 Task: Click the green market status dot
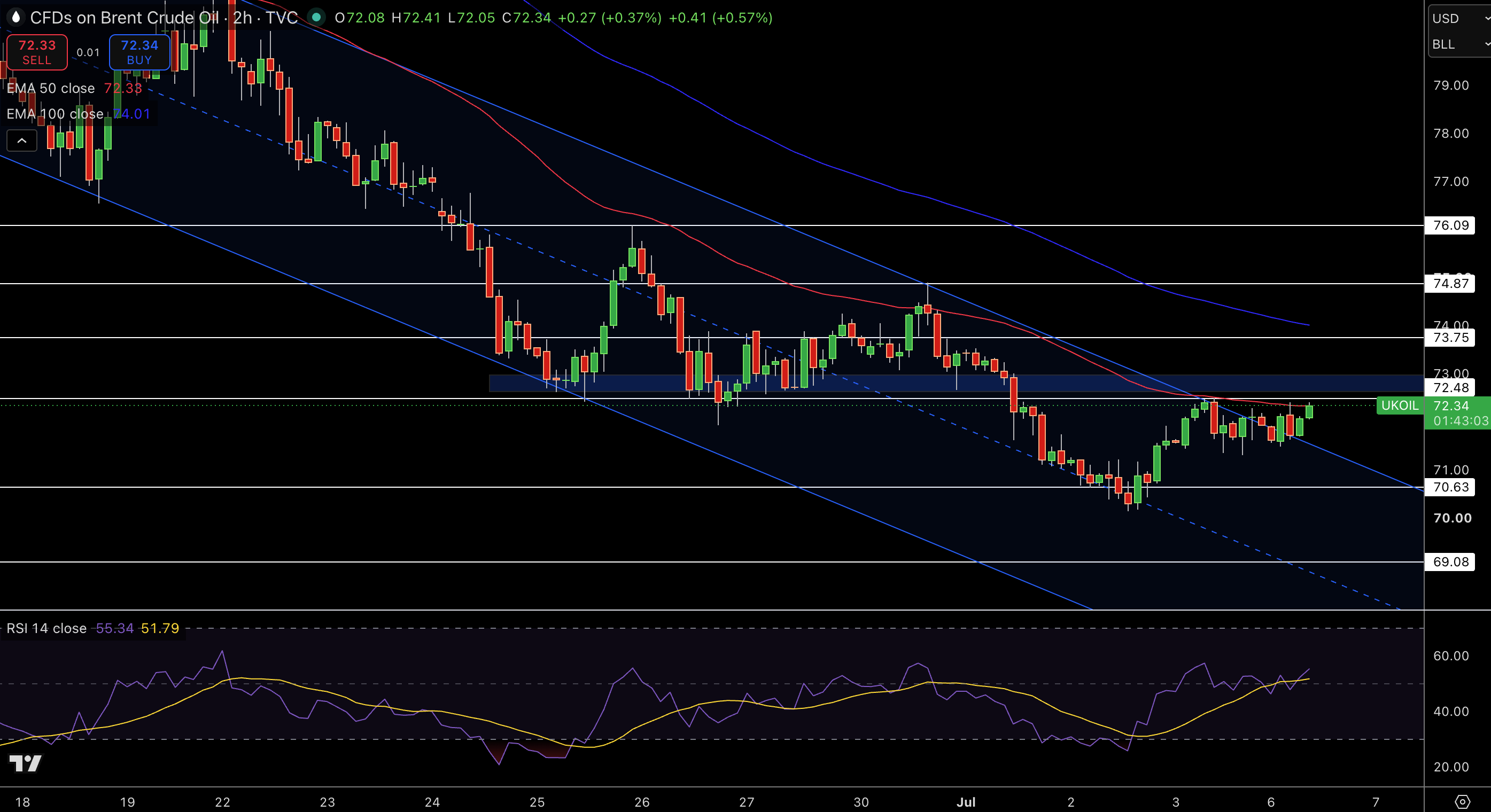click(316, 18)
